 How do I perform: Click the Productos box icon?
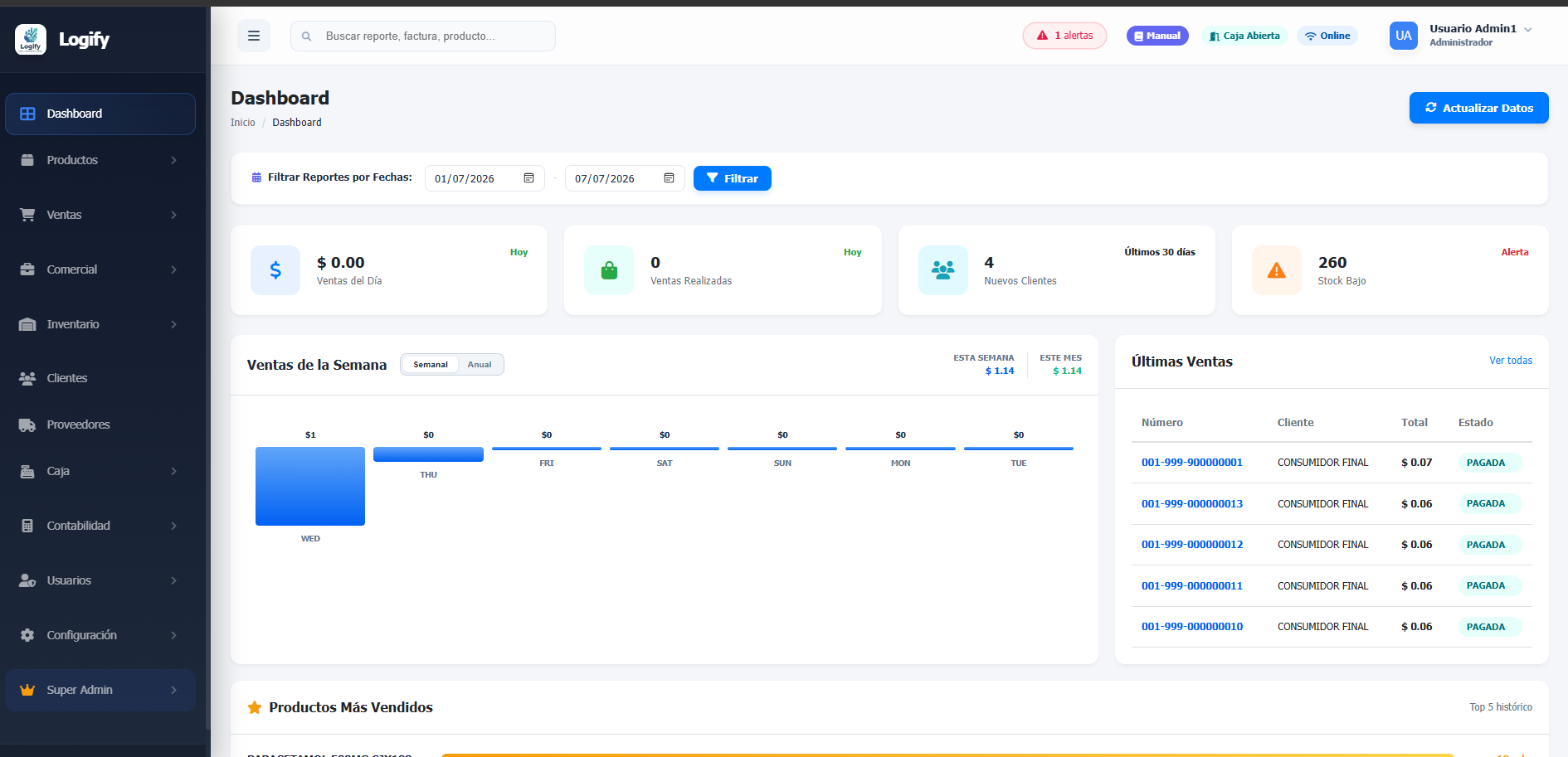[x=27, y=160]
